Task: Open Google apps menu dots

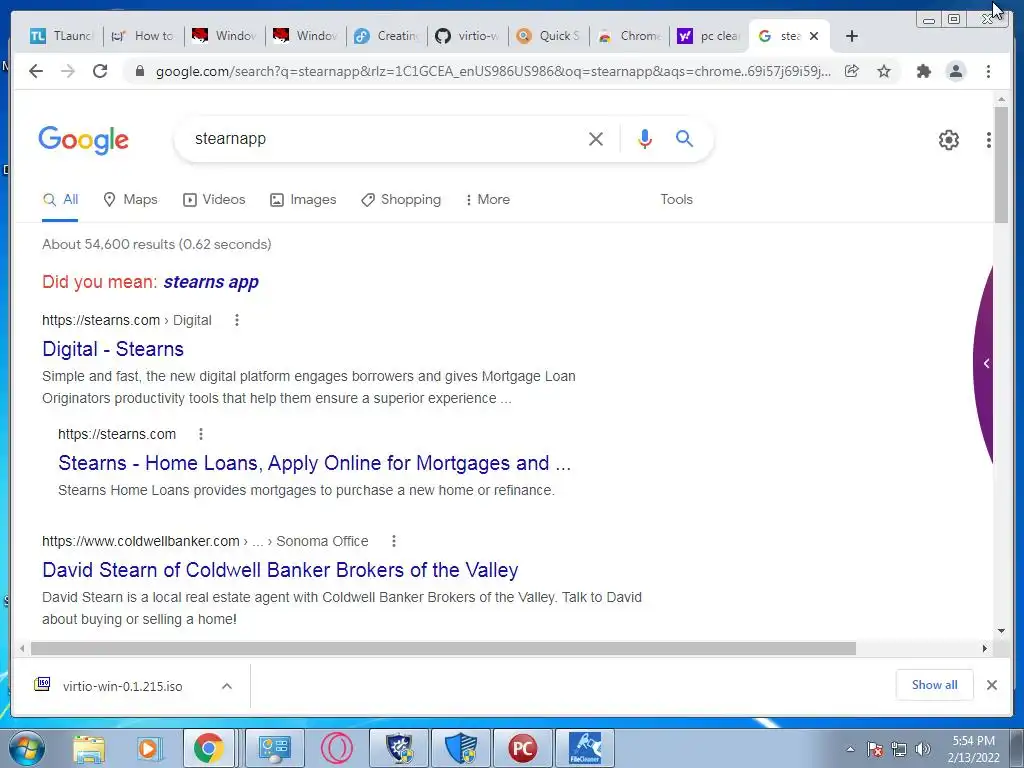Action: pos(989,140)
